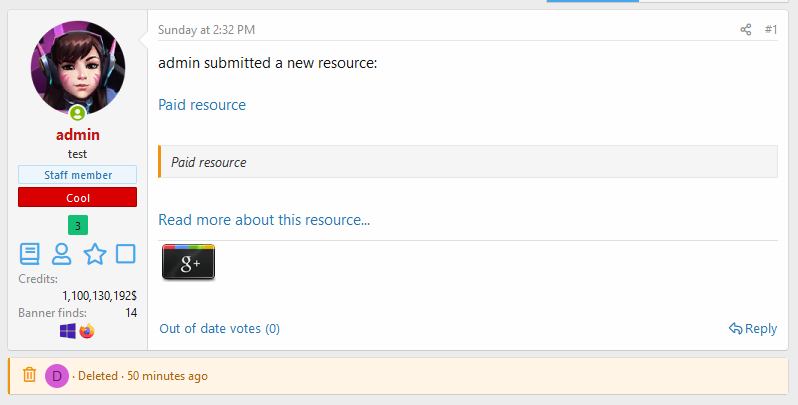Click the post number #1 link

pos(770,30)
